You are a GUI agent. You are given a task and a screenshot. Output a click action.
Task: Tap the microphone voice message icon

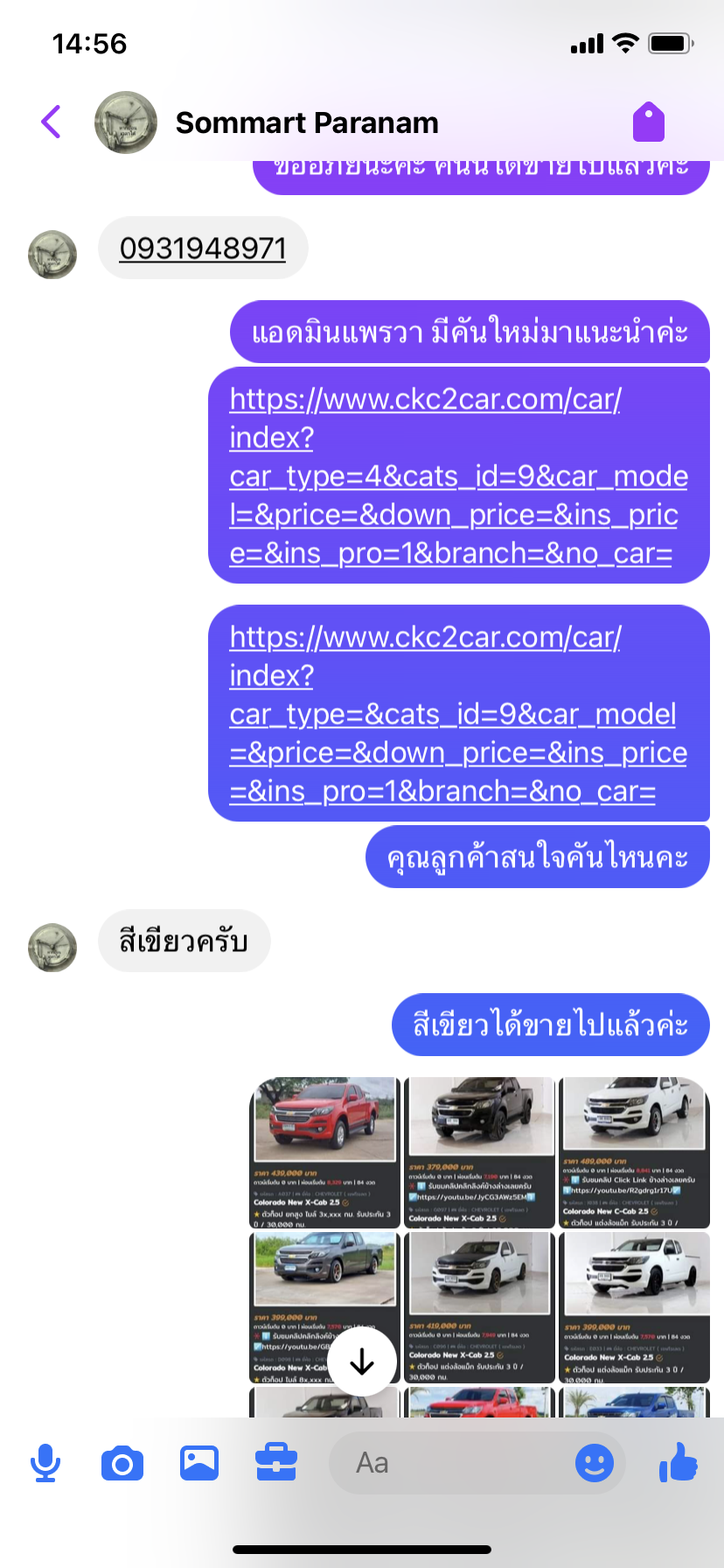click(x=45, y=1463)
